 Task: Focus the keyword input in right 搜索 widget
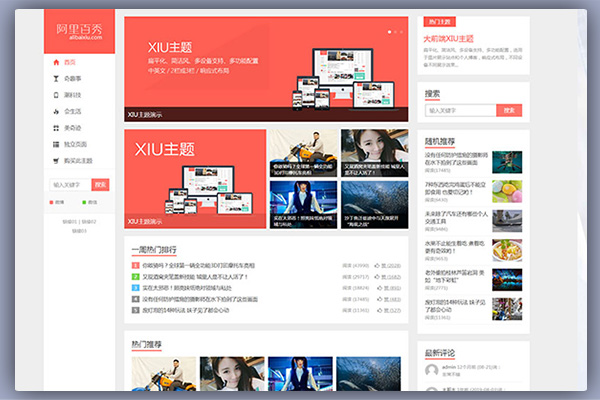[x=461, y=110]
